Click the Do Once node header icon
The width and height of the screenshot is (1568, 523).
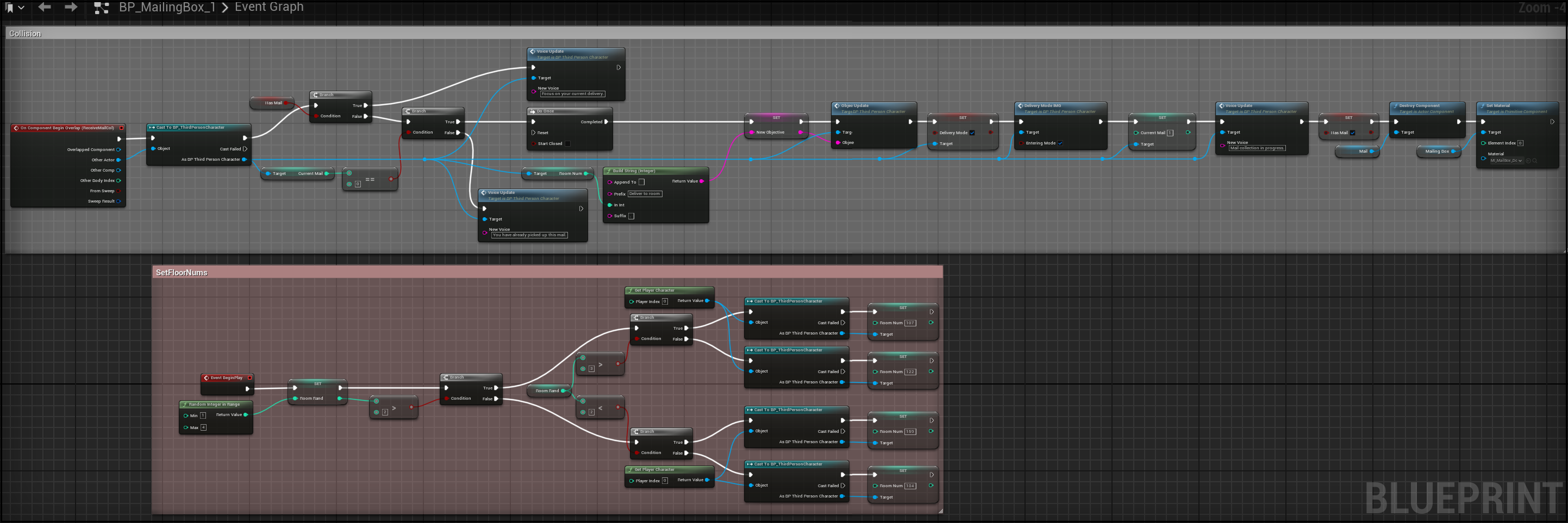click(x=532, y=111)
